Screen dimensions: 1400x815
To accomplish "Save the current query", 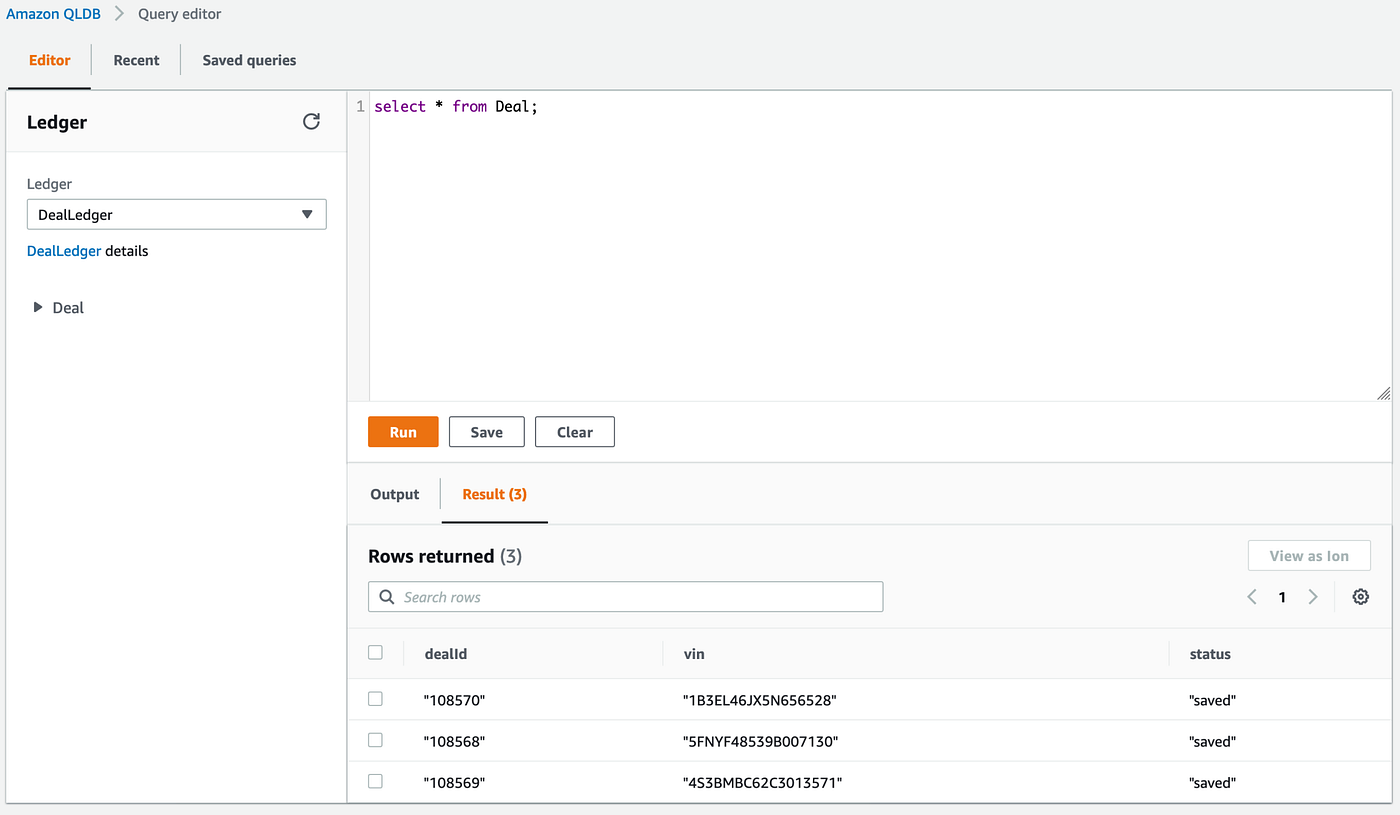I will pyautogui.click(x=486, y=431).
